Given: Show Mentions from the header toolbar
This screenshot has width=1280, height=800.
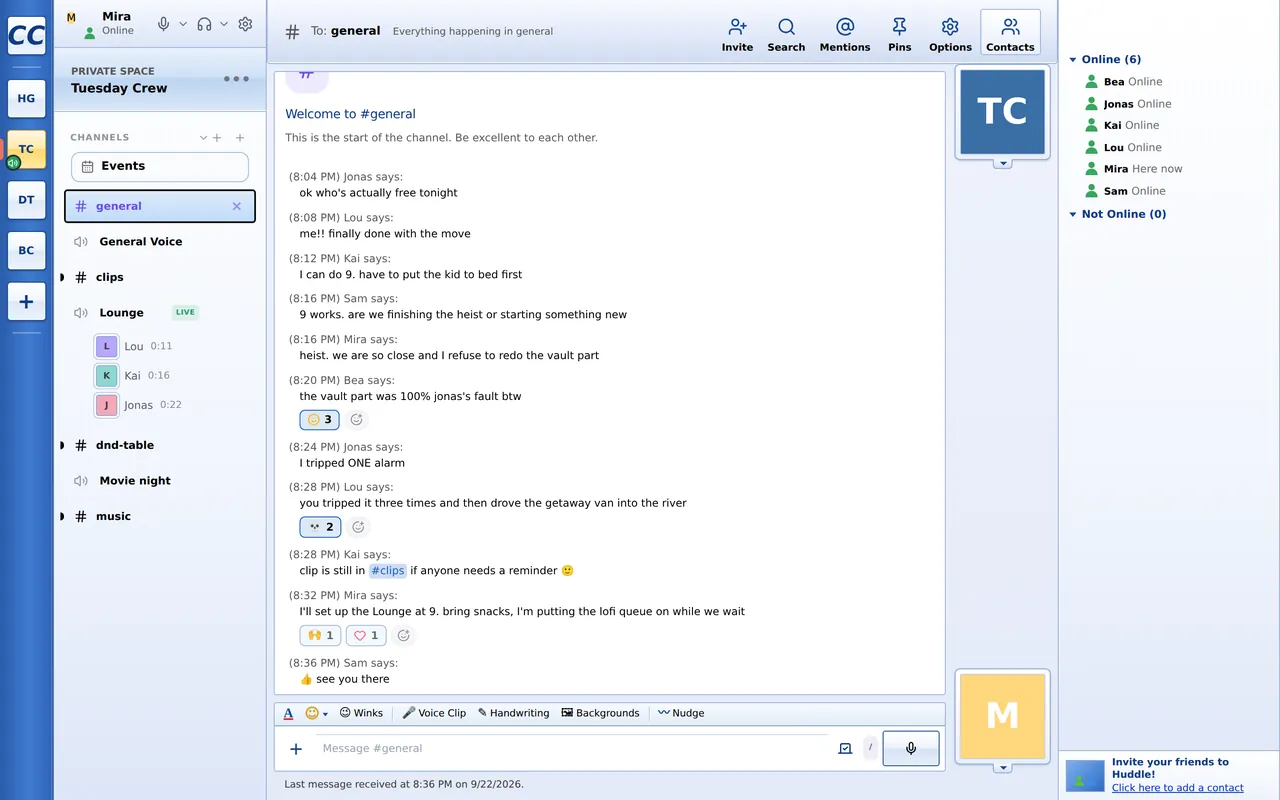Looking at the screenshot, I should 845,33.
